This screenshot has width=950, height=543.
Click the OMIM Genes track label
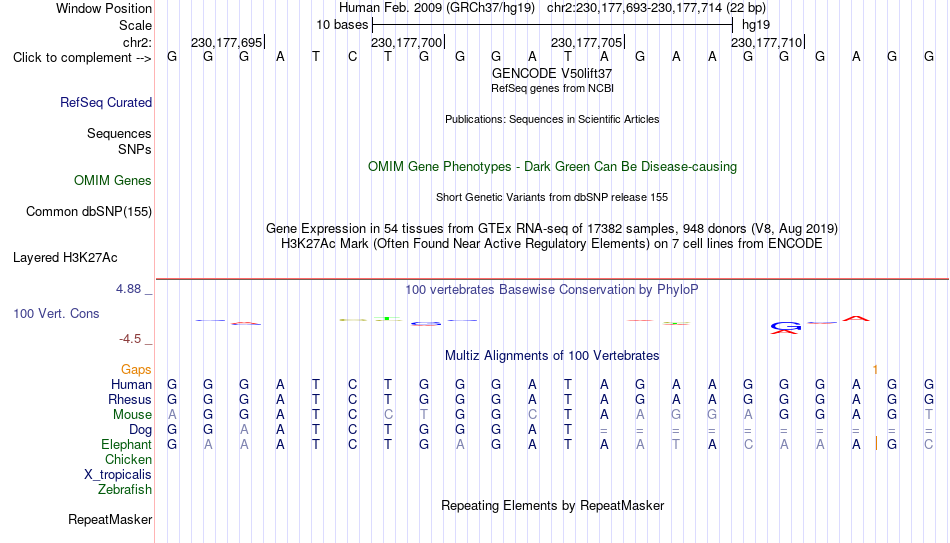(113, 181)
